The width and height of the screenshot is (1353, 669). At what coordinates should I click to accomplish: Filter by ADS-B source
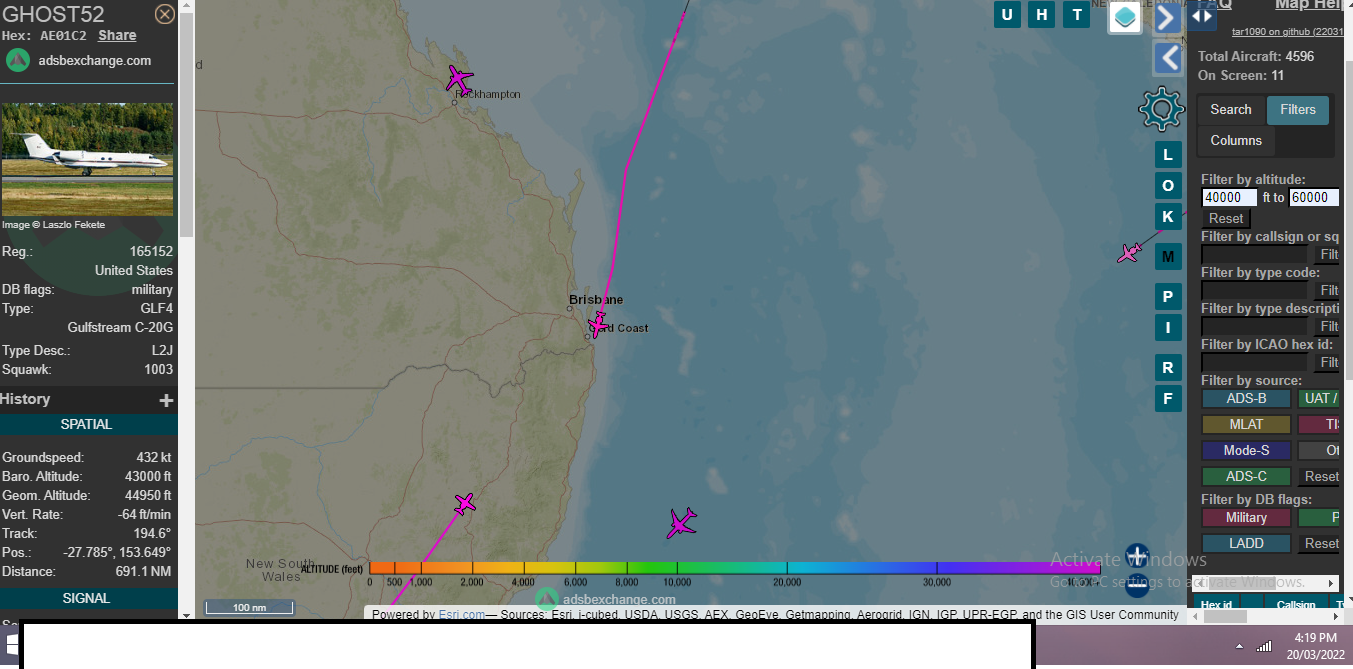pyautogui.click(x=1246, y=399)
